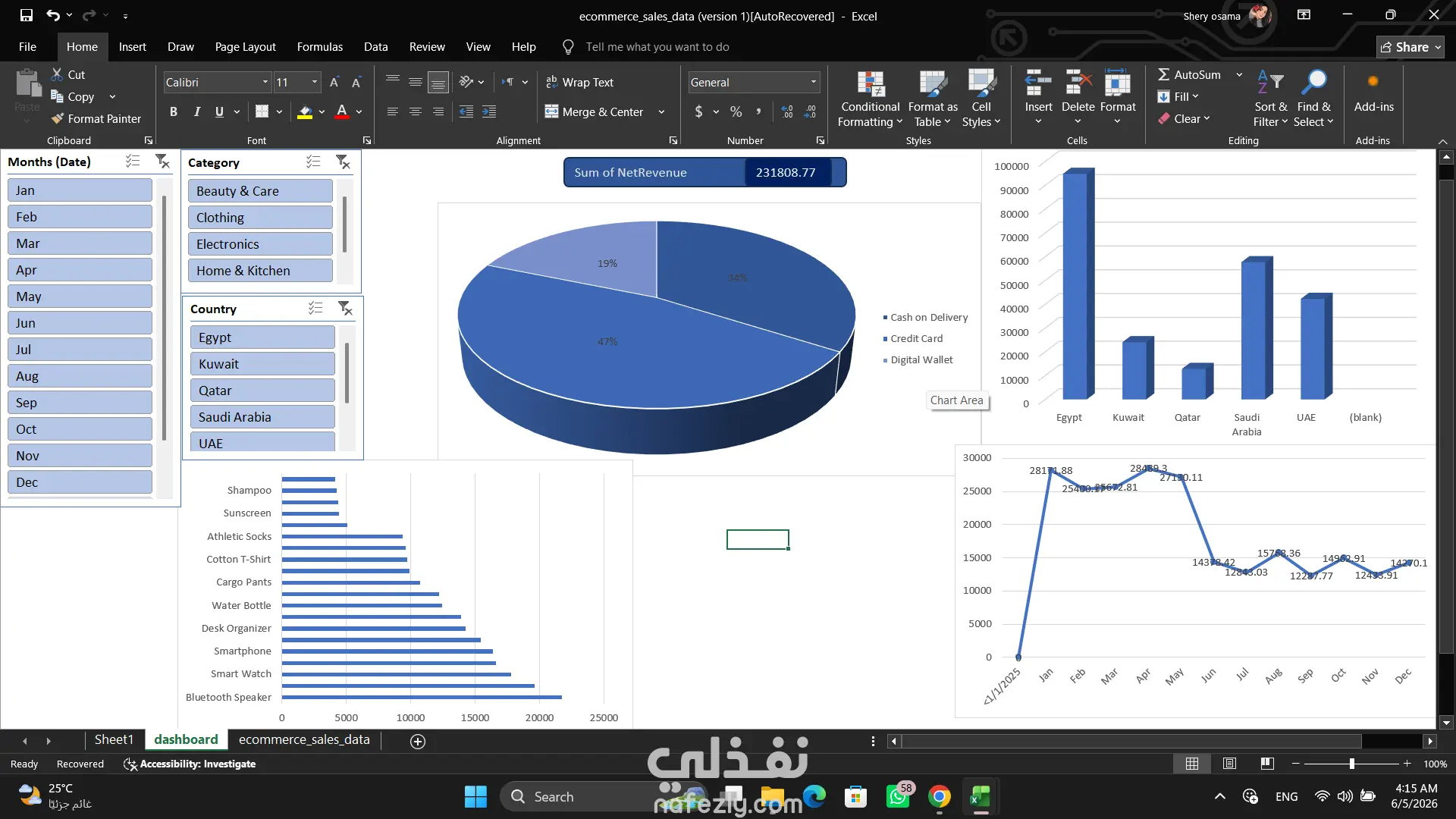Open Cell Styles gallery
Viewport: 1456px width, 819px height.
click(981, 99)
